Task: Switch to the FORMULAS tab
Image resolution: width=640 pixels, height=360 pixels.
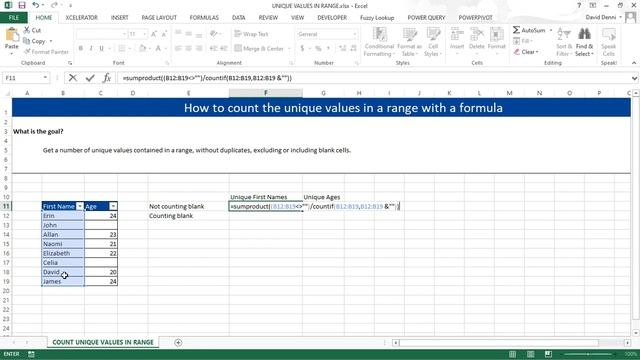Action: [204, 18]
